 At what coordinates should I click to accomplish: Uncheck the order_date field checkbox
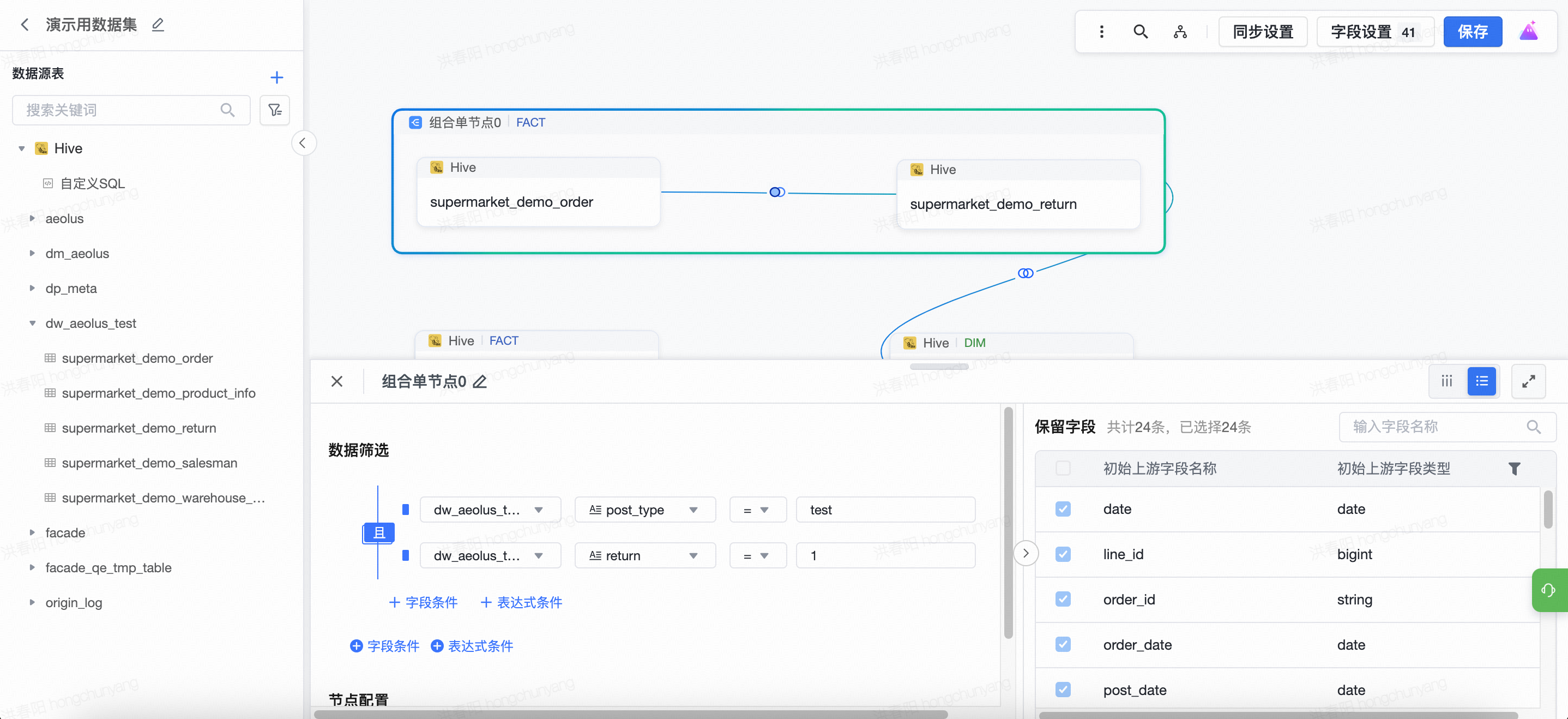click(x=1063, y=644)
